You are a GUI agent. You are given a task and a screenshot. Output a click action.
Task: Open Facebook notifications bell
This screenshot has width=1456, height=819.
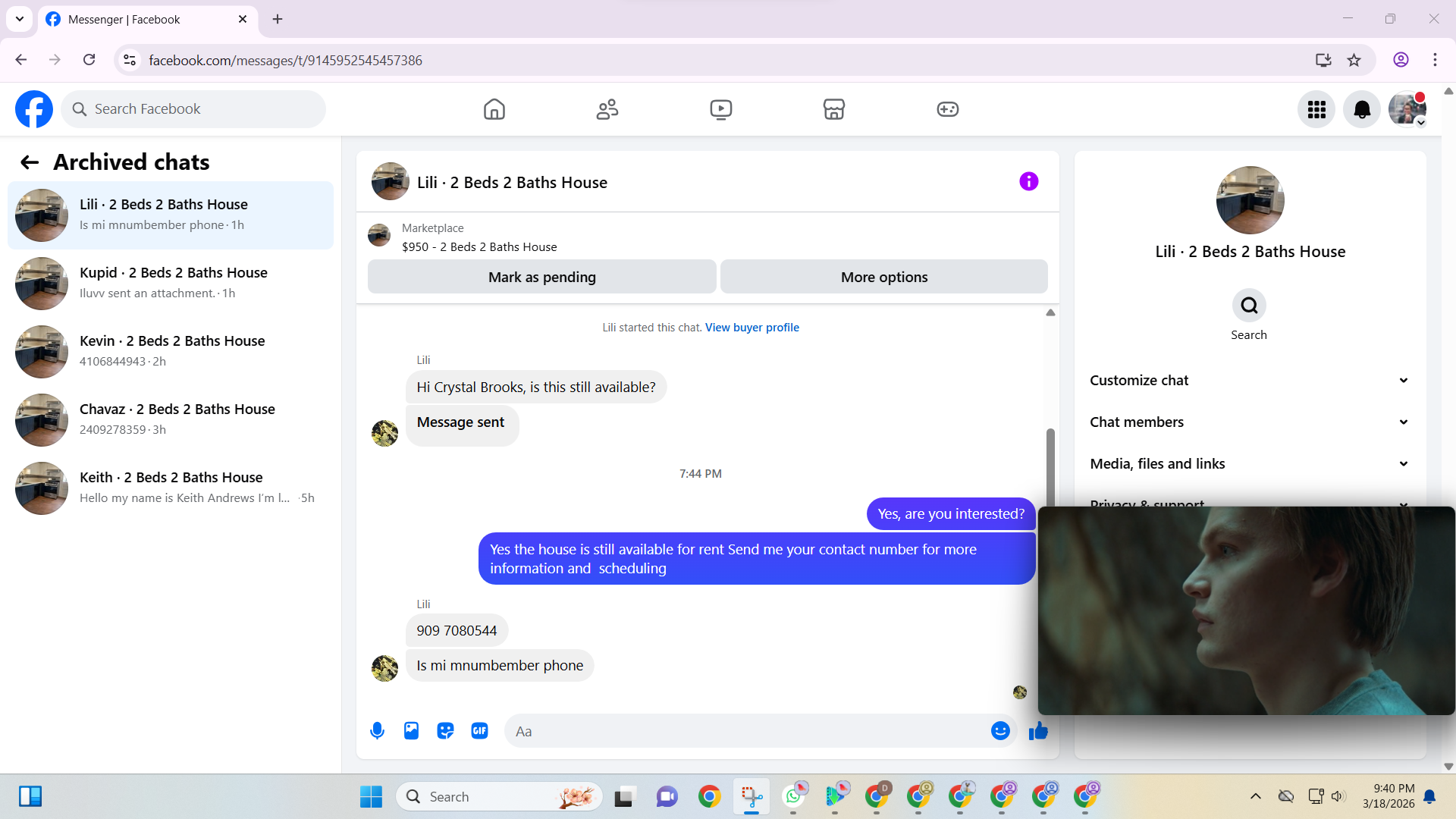pos(1362,110)
